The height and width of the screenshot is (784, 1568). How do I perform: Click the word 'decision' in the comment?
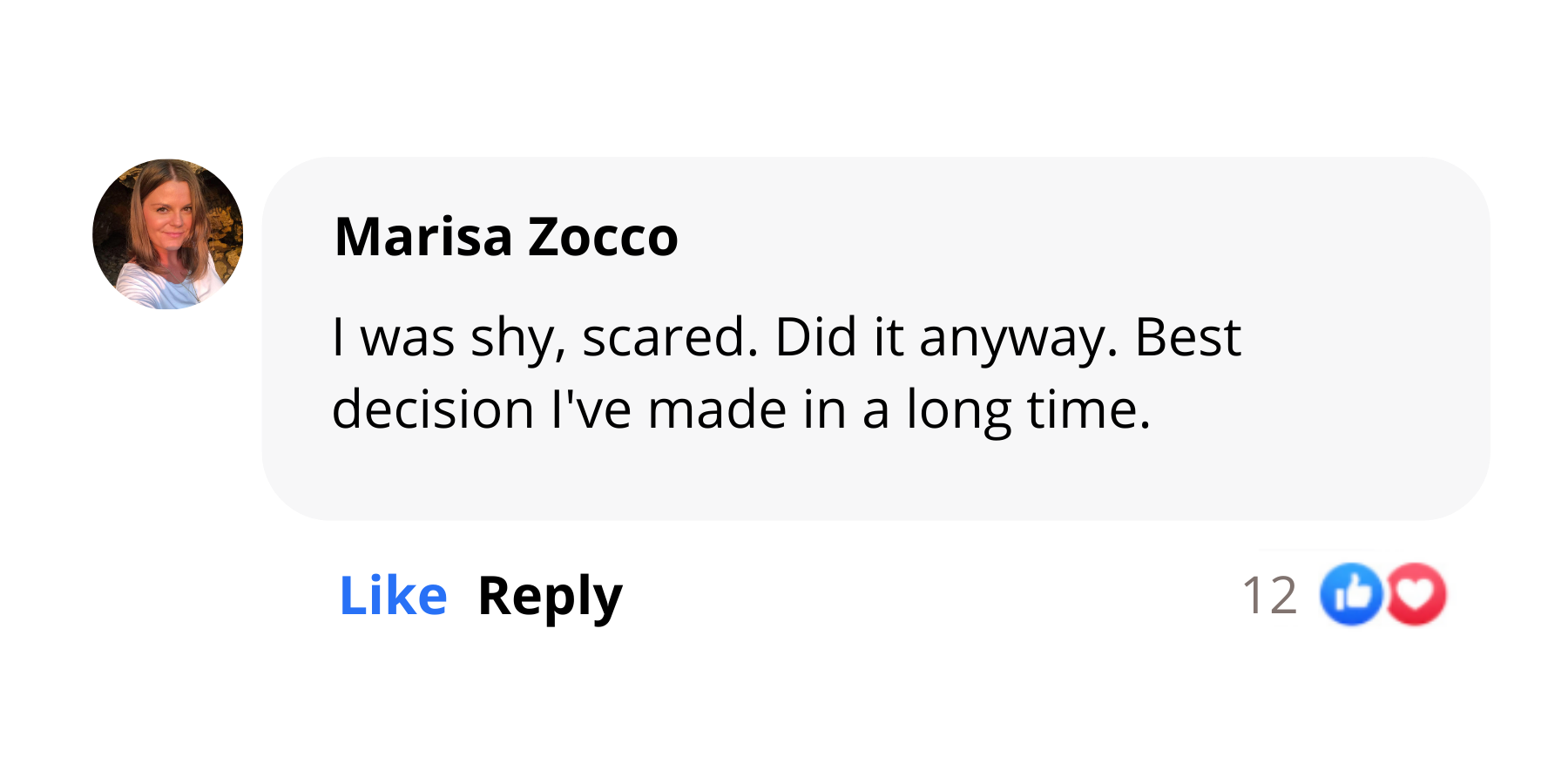433,409
